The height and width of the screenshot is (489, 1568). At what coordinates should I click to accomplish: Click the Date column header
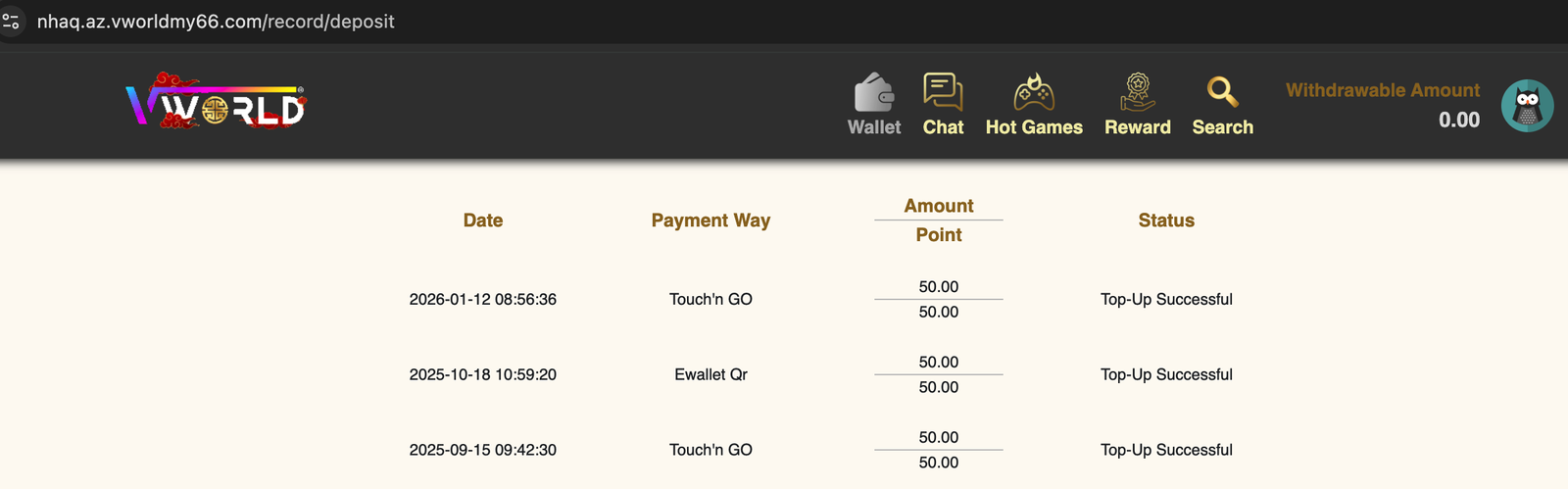click(483, 220)
